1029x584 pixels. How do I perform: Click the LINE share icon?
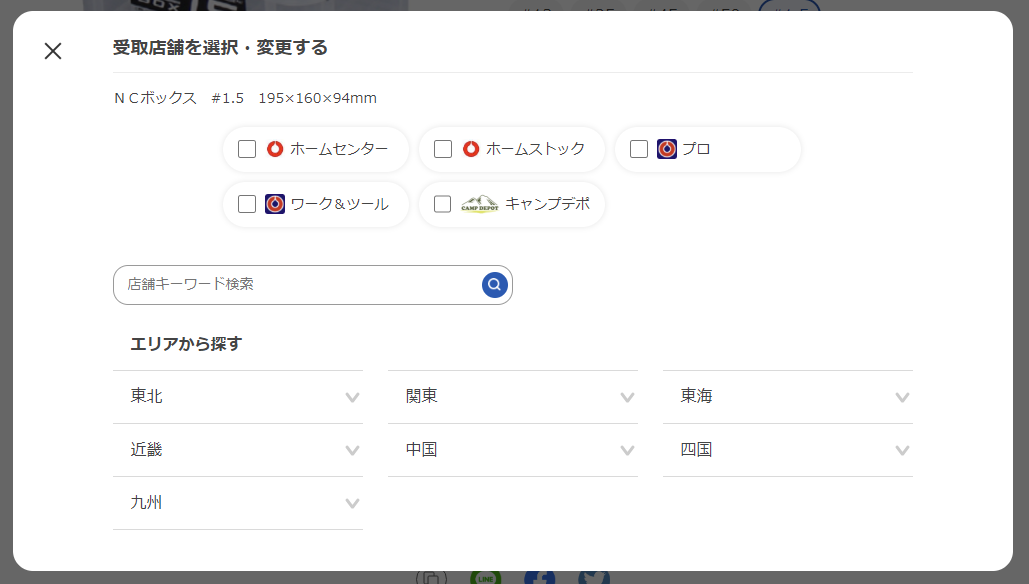486,577
